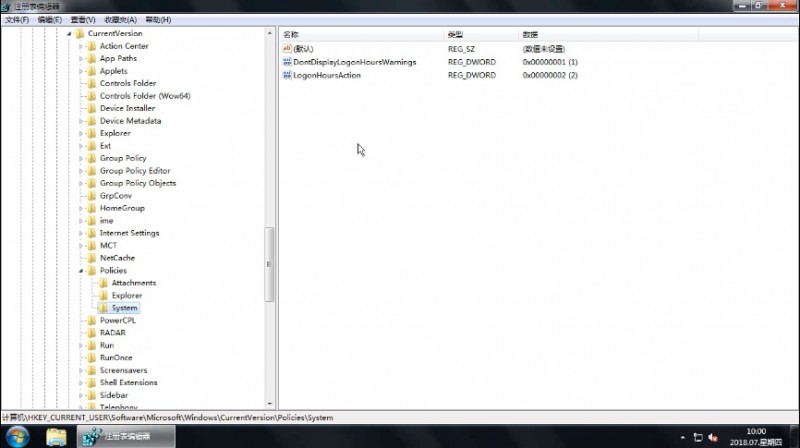The image size is (800, 448).
Task: Click the Controls Folder folder icon
Action: tap(92, 83)
